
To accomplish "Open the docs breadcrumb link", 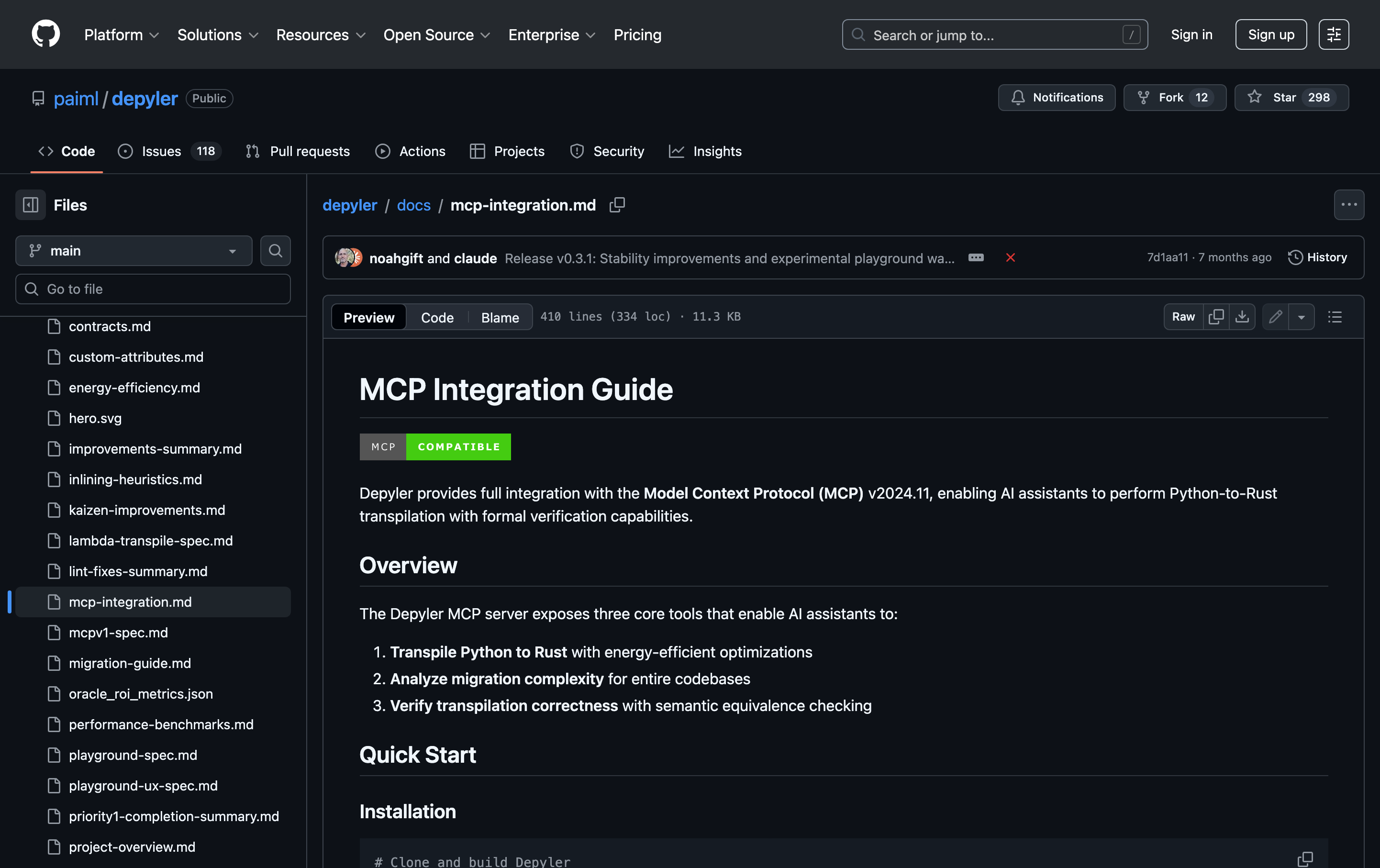I will click(413, 205).
